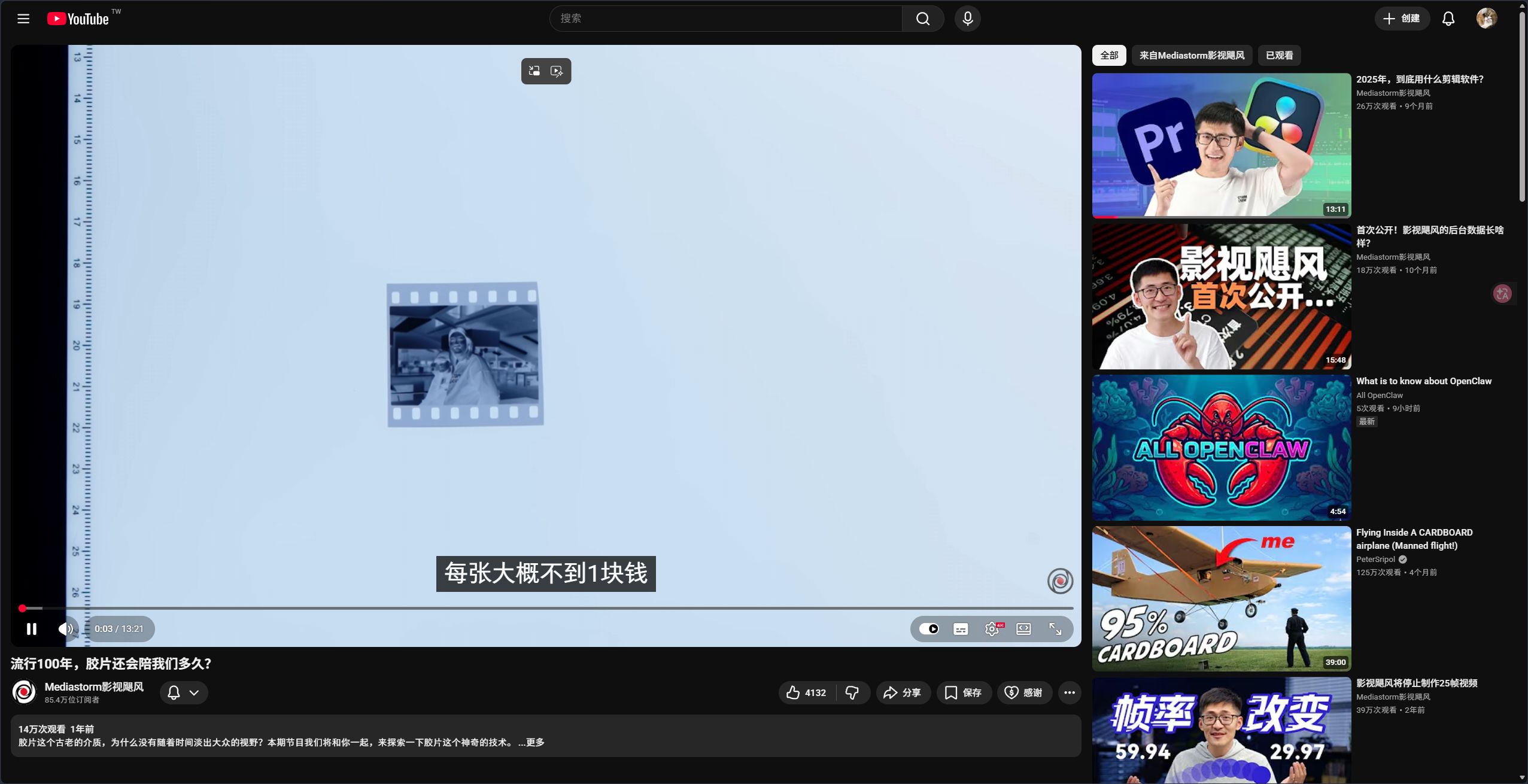
Task: Click the subtitle text 每张大概不到1块钱
Action: tap(546, 574)
